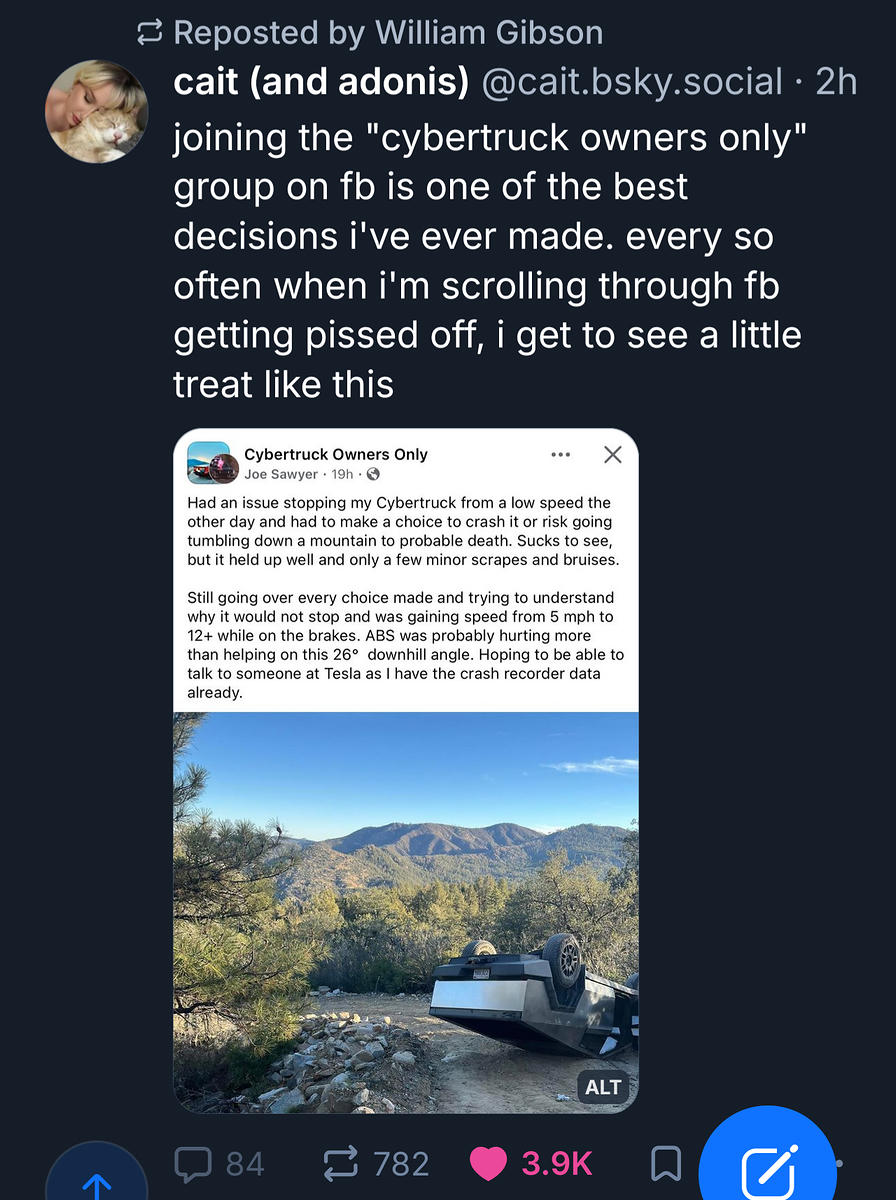
Task: Tap the globe public-visibility icon
Action: click(x=373, y=475)
